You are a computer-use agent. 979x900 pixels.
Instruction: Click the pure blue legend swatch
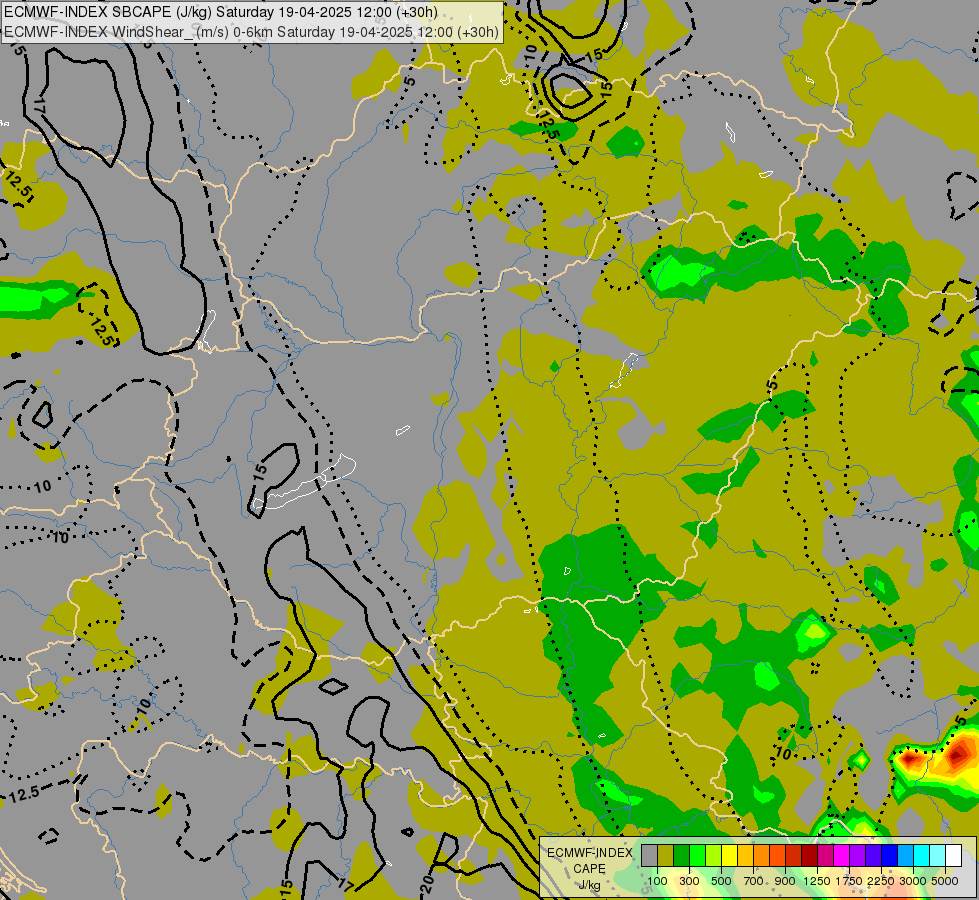click(x=889, y=855)
